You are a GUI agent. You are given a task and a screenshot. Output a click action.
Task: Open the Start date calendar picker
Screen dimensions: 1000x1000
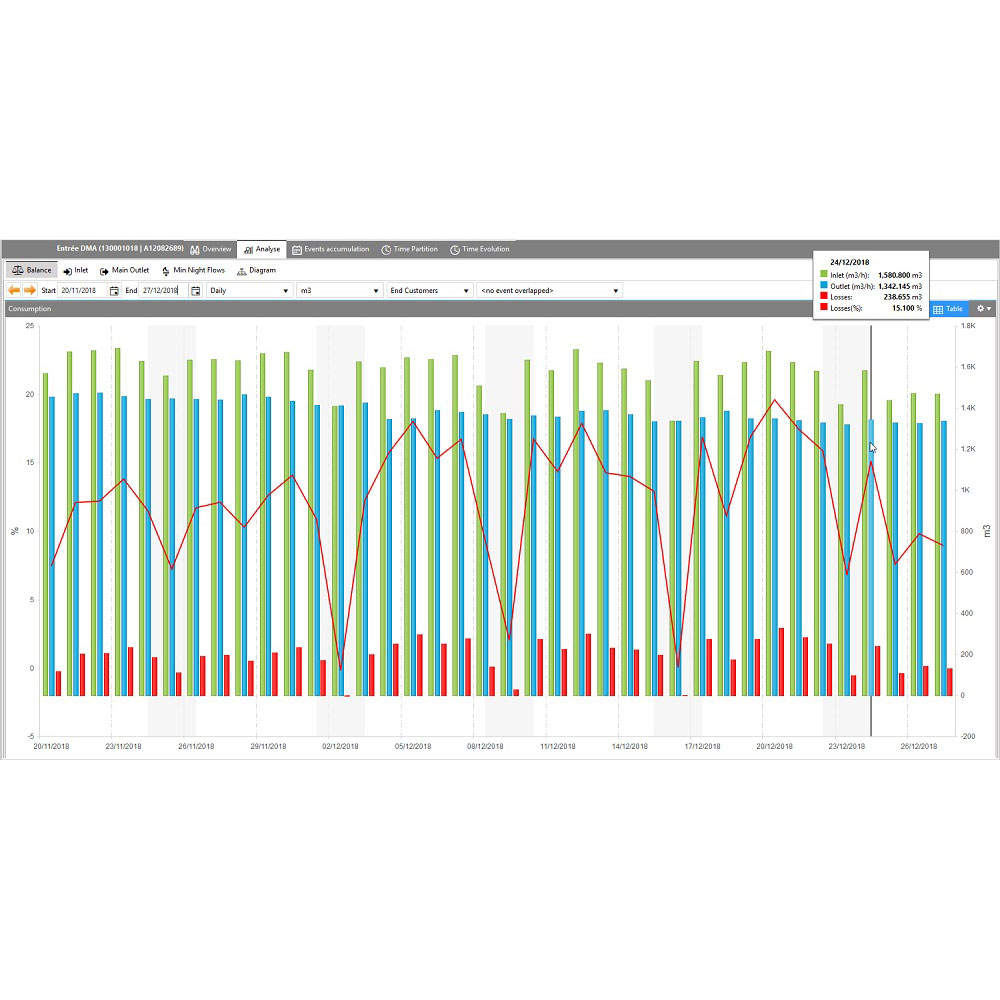112,290
